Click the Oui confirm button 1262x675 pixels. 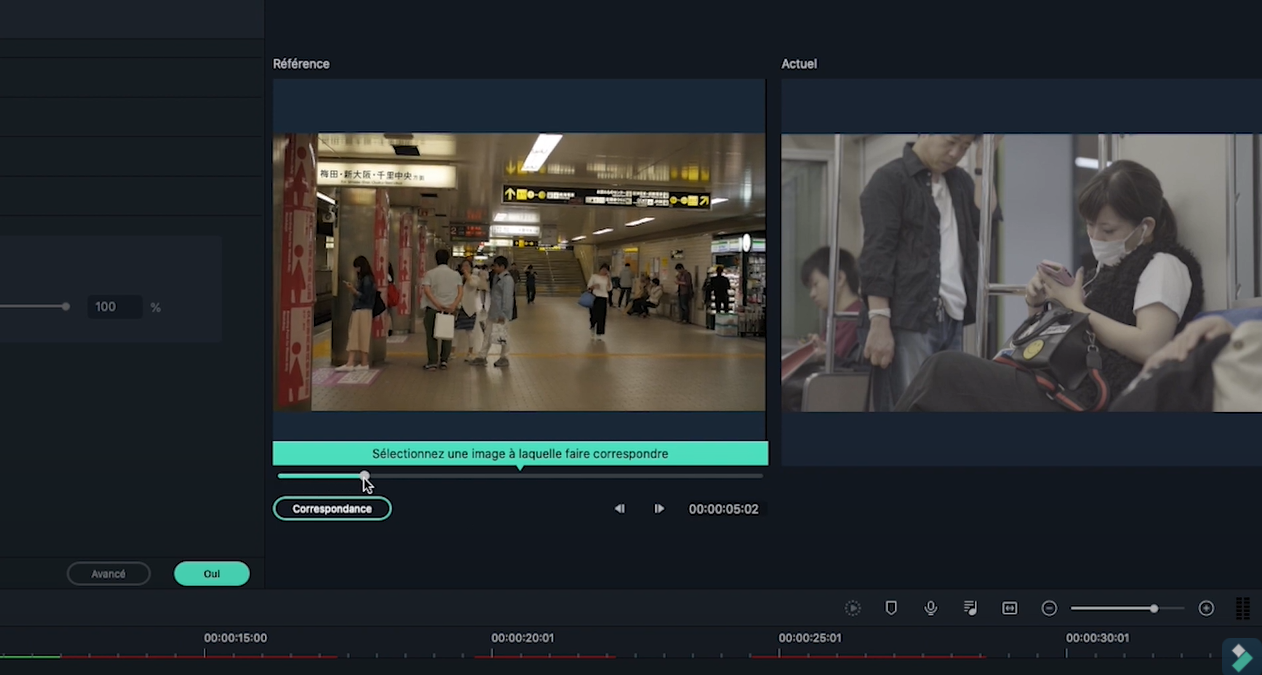point(212,574)
